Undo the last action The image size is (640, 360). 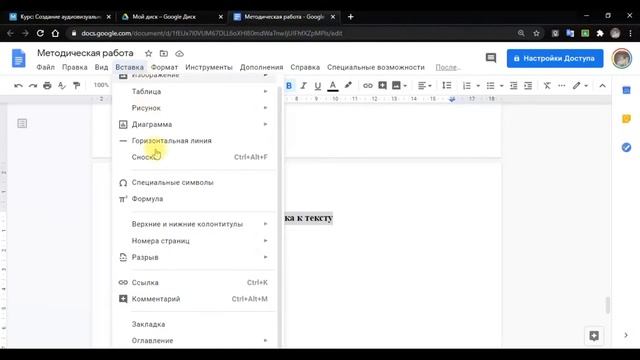pos(18,86)
